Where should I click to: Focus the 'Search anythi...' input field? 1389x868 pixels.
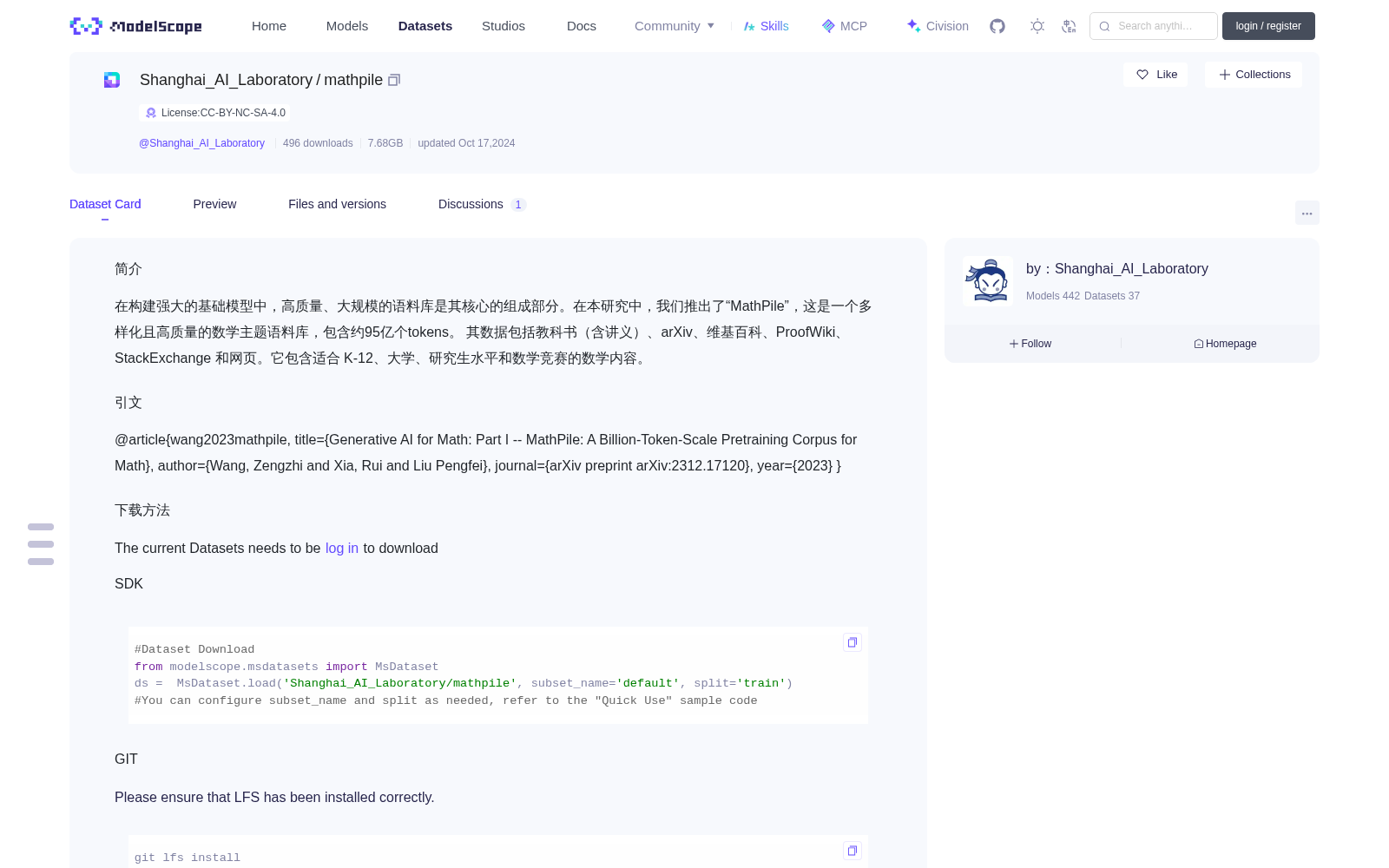click(x=1154, y=26)
